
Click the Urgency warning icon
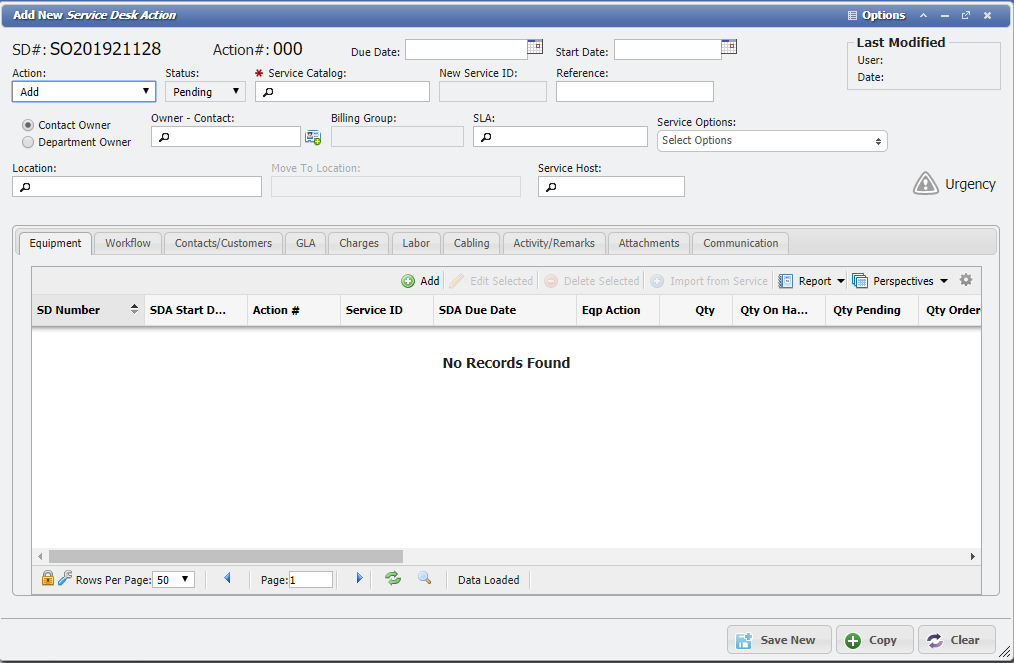click(925, 182)
